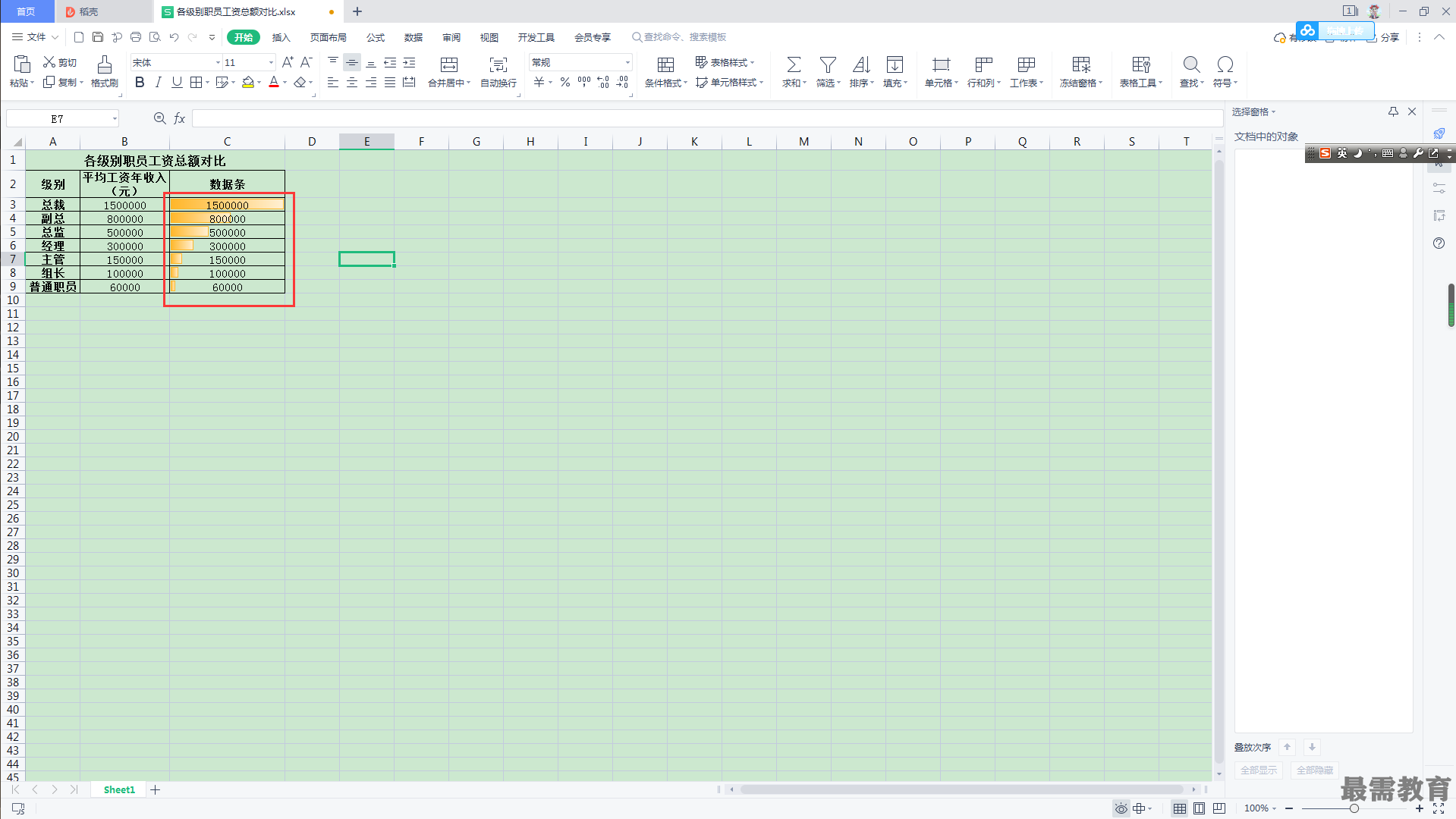Click the Show All (全部显示) button

click(x=1258, y=770)
